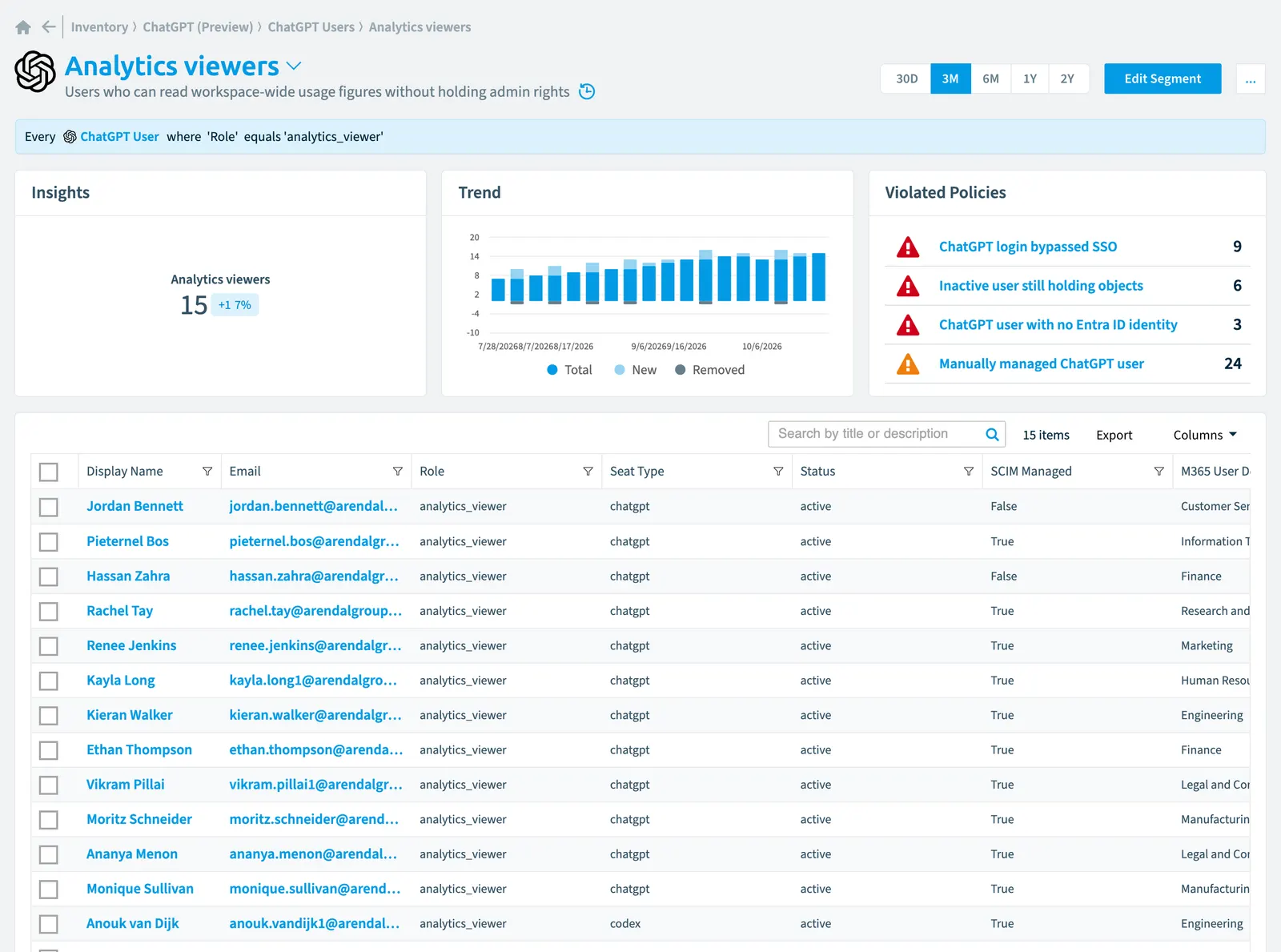Open ChatGPT user with no Entra ID identity policy
The height and width of the screenshot is (952, 1281).
click(1058, 325)
